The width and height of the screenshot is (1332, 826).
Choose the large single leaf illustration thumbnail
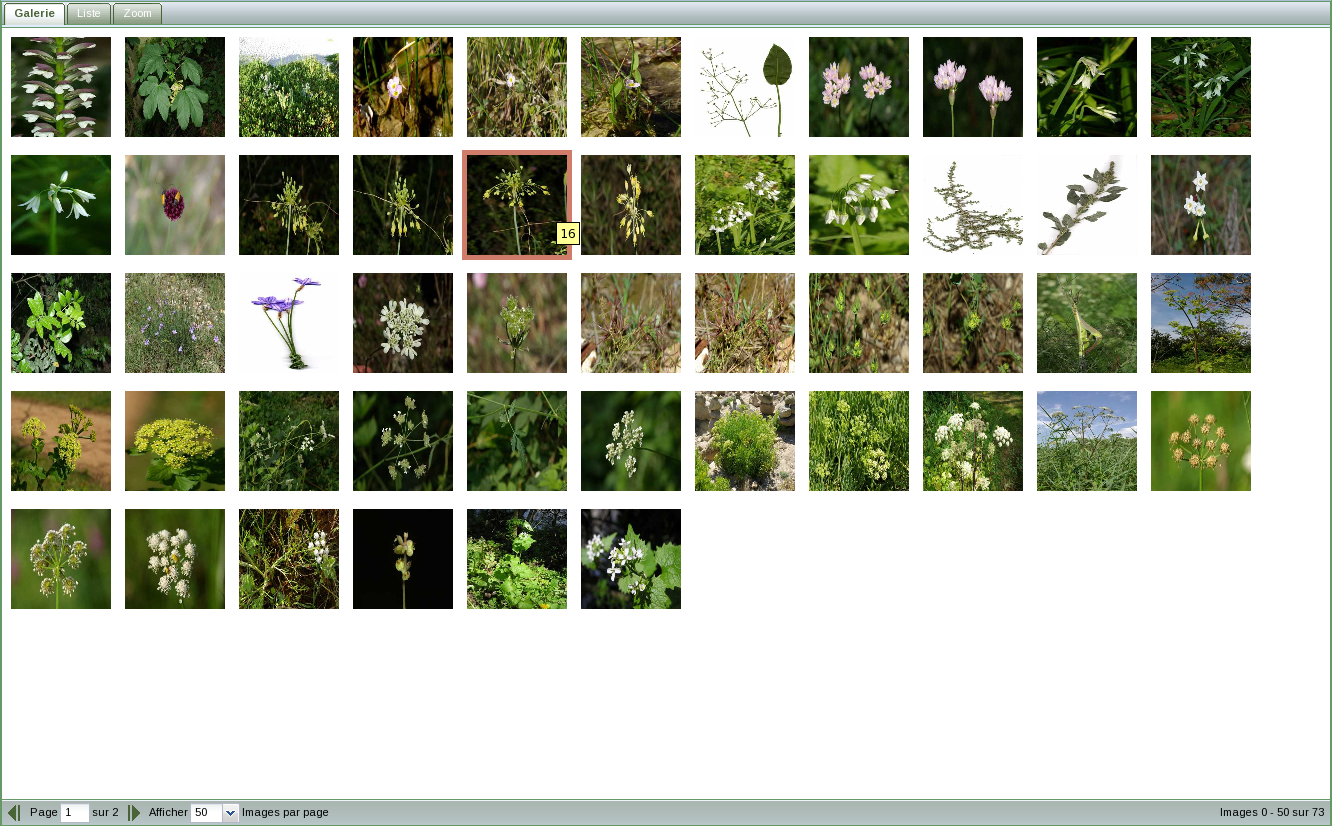click(745, 87)
